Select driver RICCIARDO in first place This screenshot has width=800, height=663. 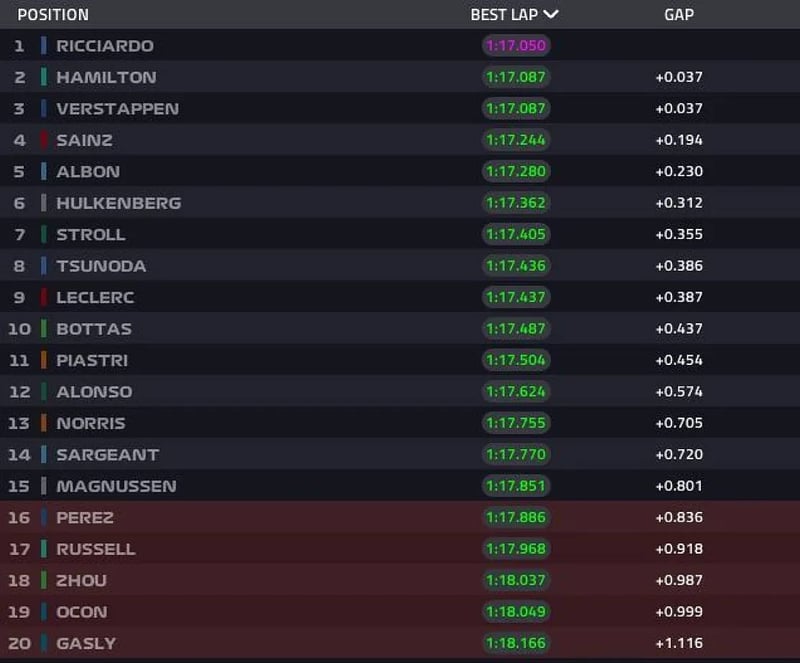point(105,46)
